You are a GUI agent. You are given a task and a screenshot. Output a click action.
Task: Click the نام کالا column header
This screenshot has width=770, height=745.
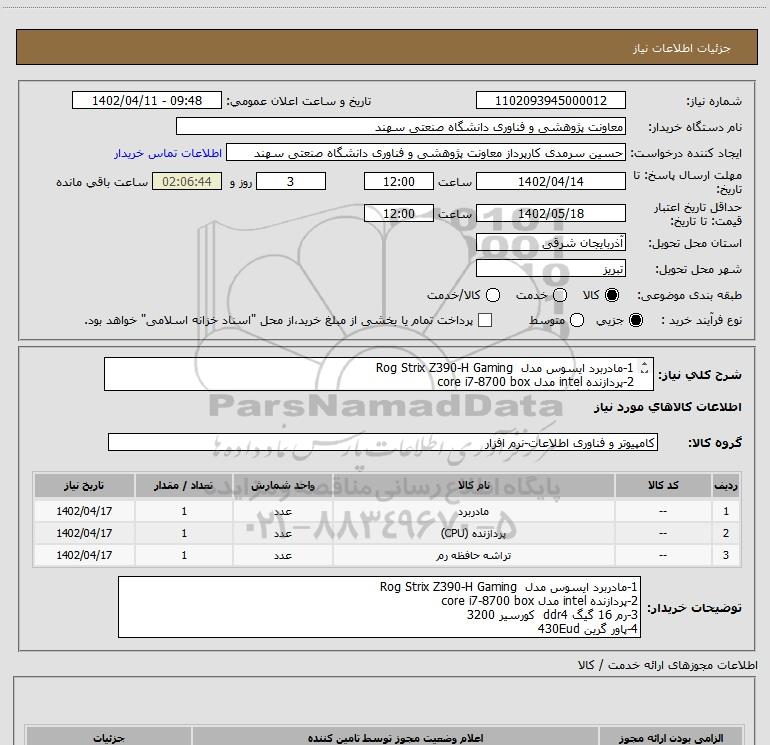pos(473,485)
